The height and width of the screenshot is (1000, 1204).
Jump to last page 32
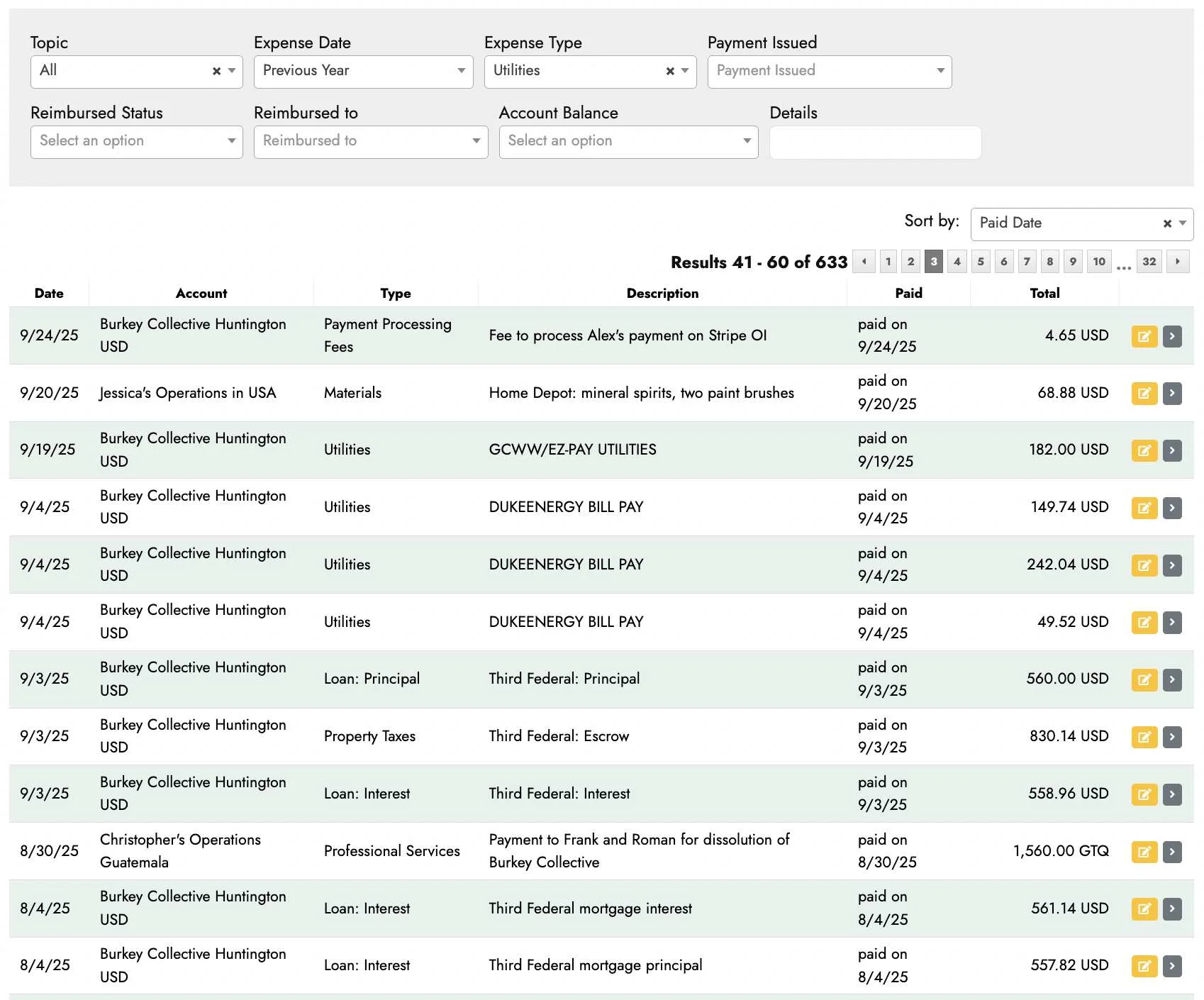[x=1149, y=262]
